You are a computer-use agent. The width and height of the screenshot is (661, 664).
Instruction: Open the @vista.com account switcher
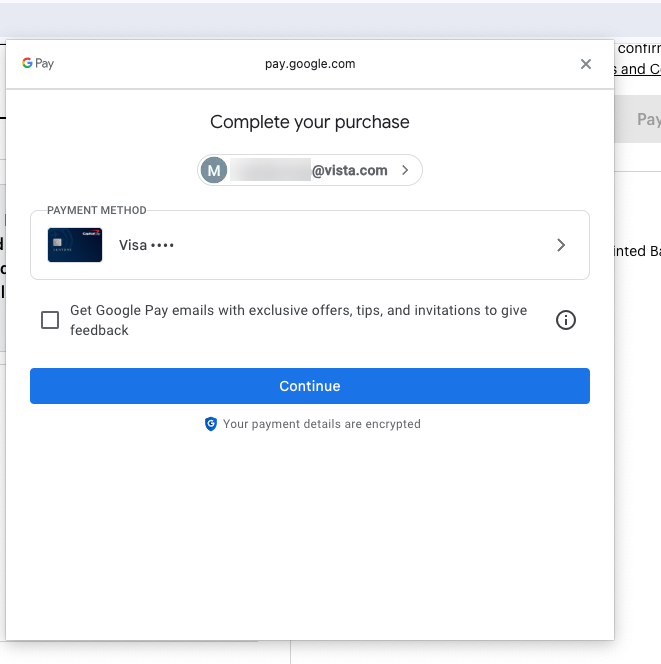(310, 170)
